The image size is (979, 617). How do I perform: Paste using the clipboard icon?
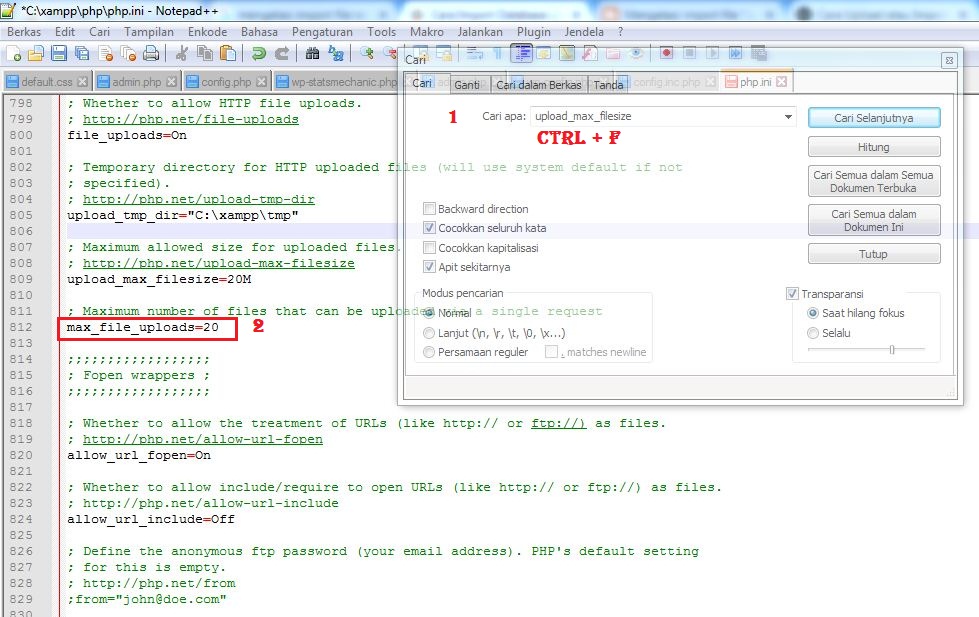[x=228, y=54]
